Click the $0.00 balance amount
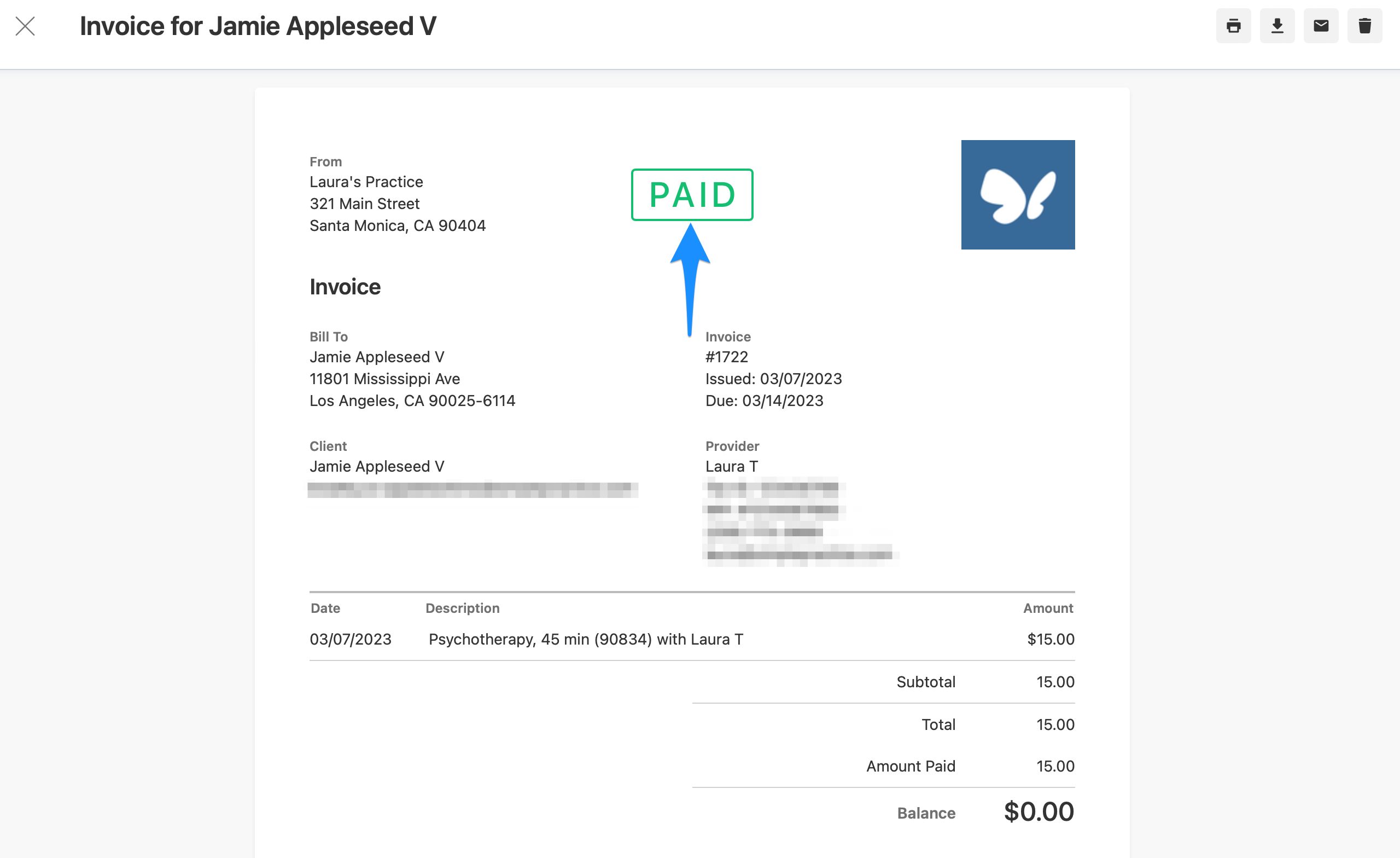The image size is (1400, 858). click(1039, 812)
